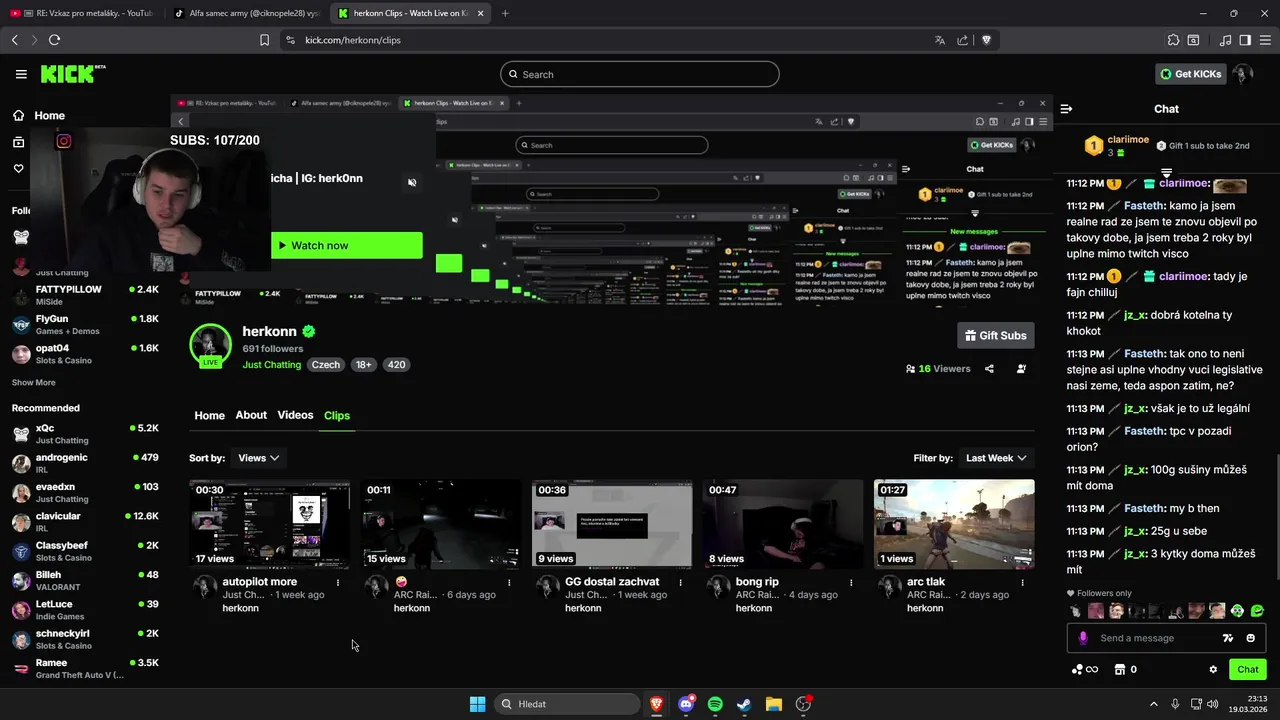
Task: Switch to the Alfa samec army TikTok tab
Action: [x=245, y=13]
